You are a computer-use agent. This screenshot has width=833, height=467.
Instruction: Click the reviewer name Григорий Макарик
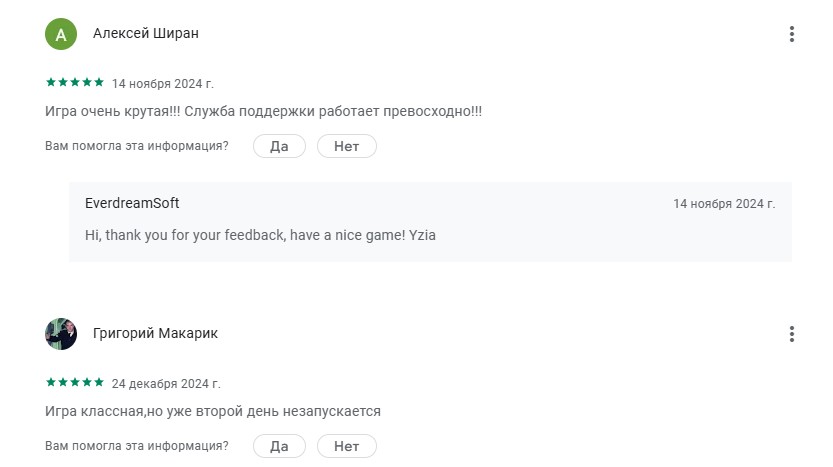[155, 333]
